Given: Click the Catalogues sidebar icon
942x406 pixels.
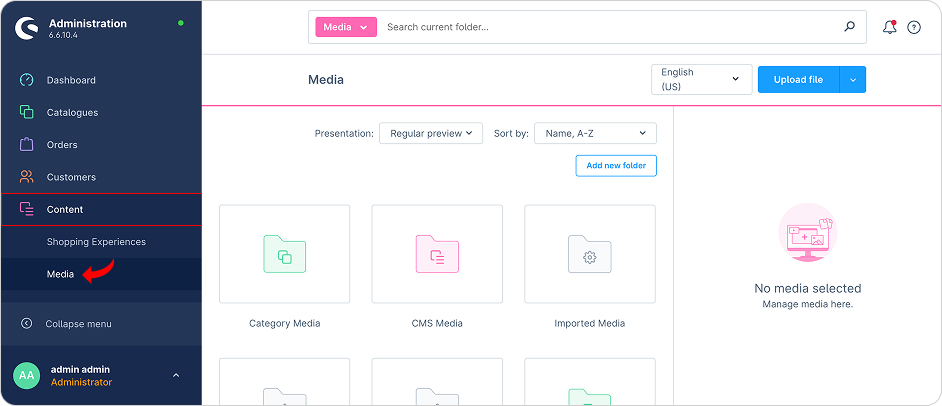Looking at the screenshot, I should pos(27,113).
